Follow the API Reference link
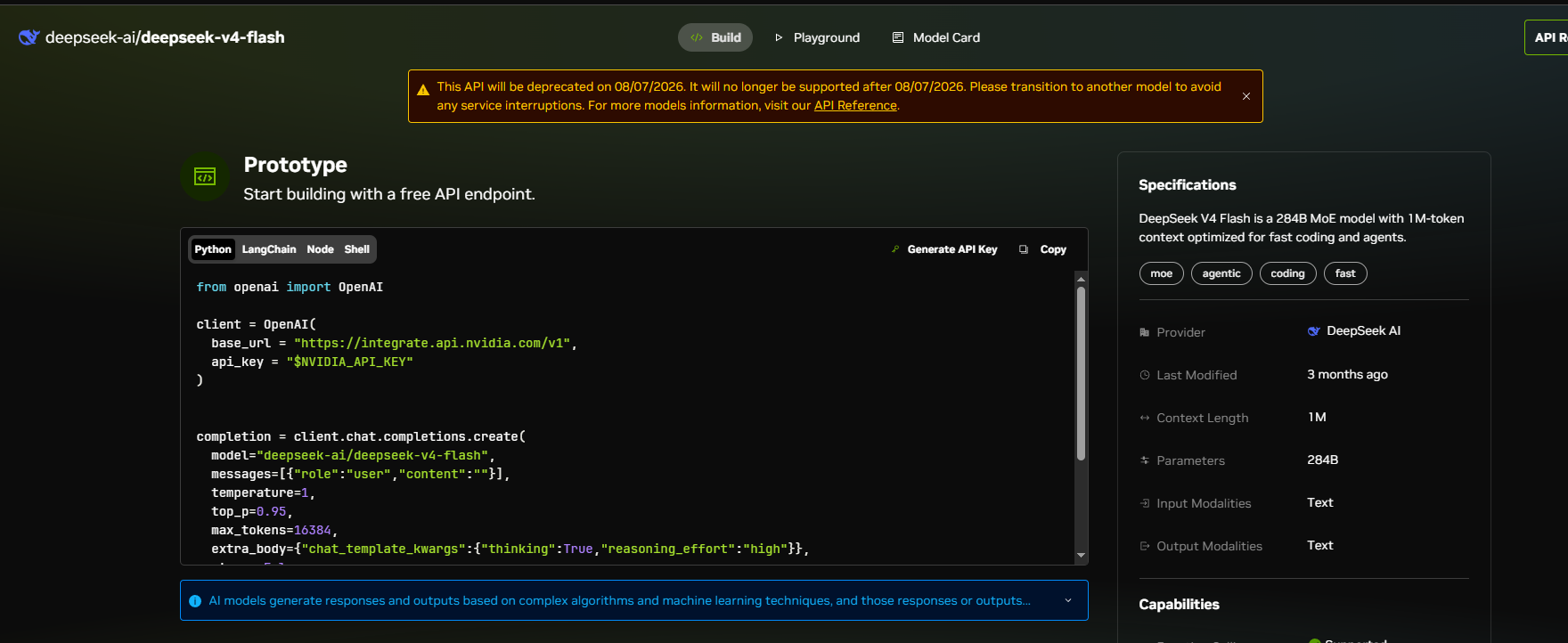 tap(855, 105)
